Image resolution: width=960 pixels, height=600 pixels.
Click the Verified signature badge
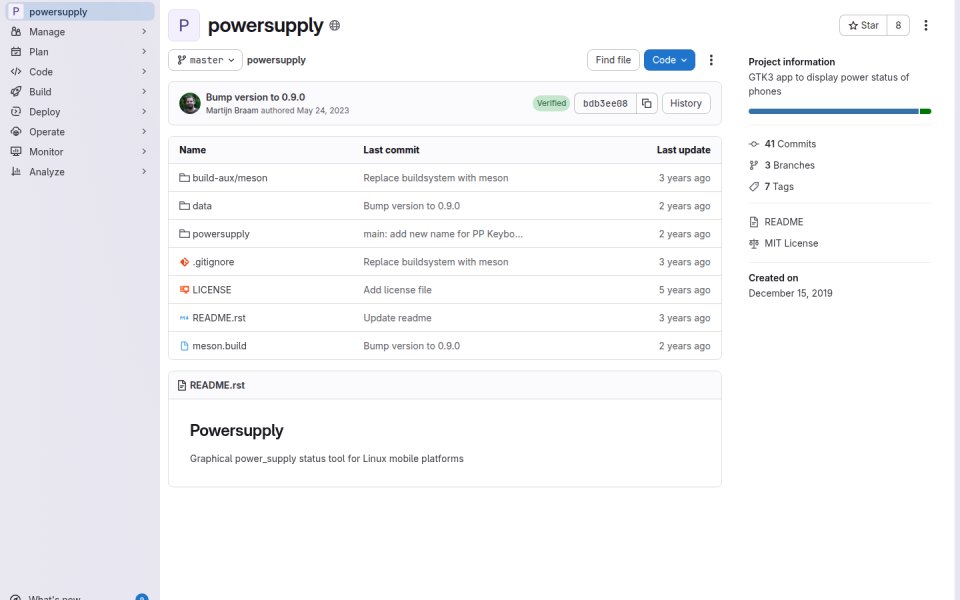tap(551, 103)
